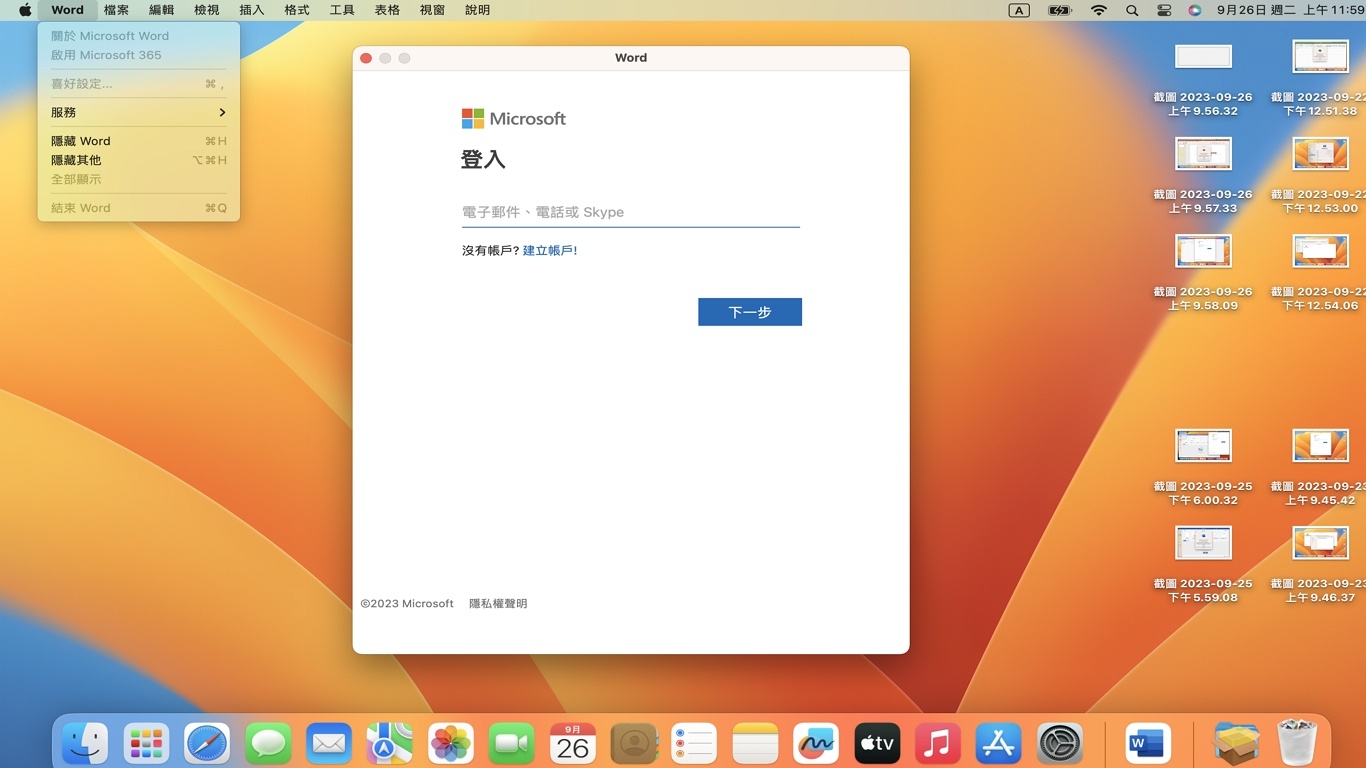Image resolution: width=1366 pixels, height=768 pixels.
Task: Open the 隱私權聲明 link
Action: (x=498, y=604)
